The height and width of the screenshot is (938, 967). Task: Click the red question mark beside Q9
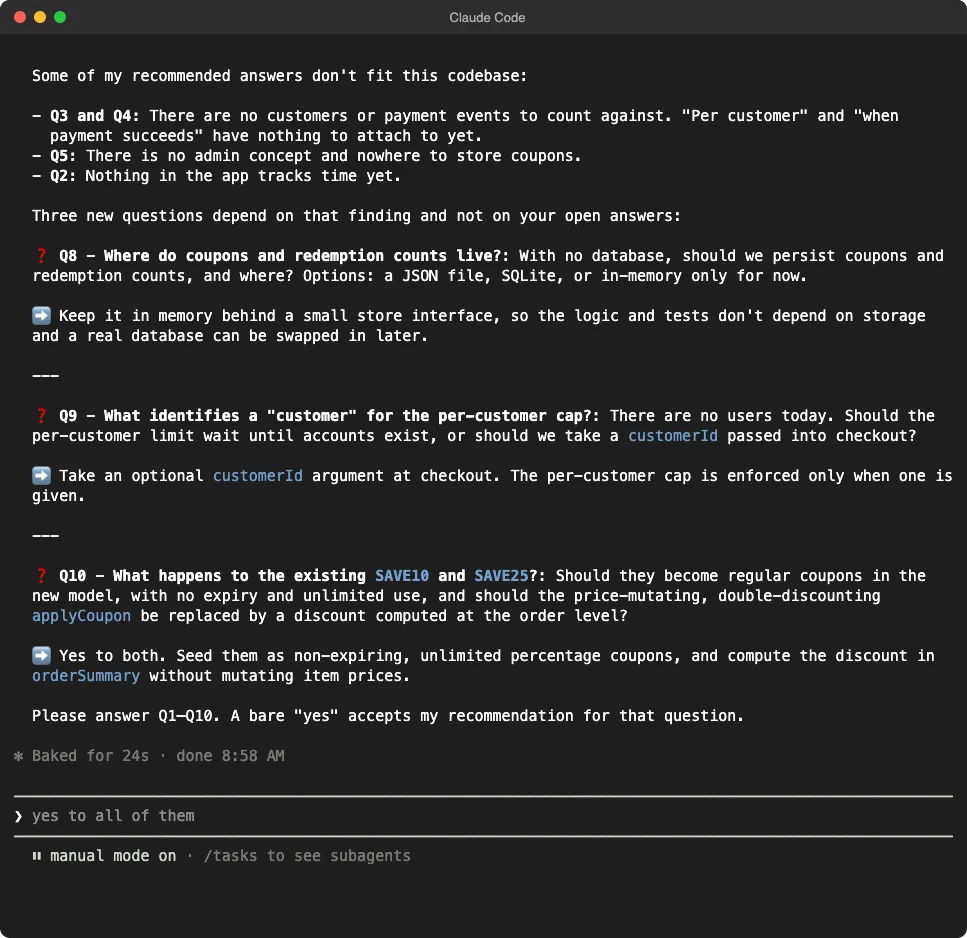click(x=41, y=416)
